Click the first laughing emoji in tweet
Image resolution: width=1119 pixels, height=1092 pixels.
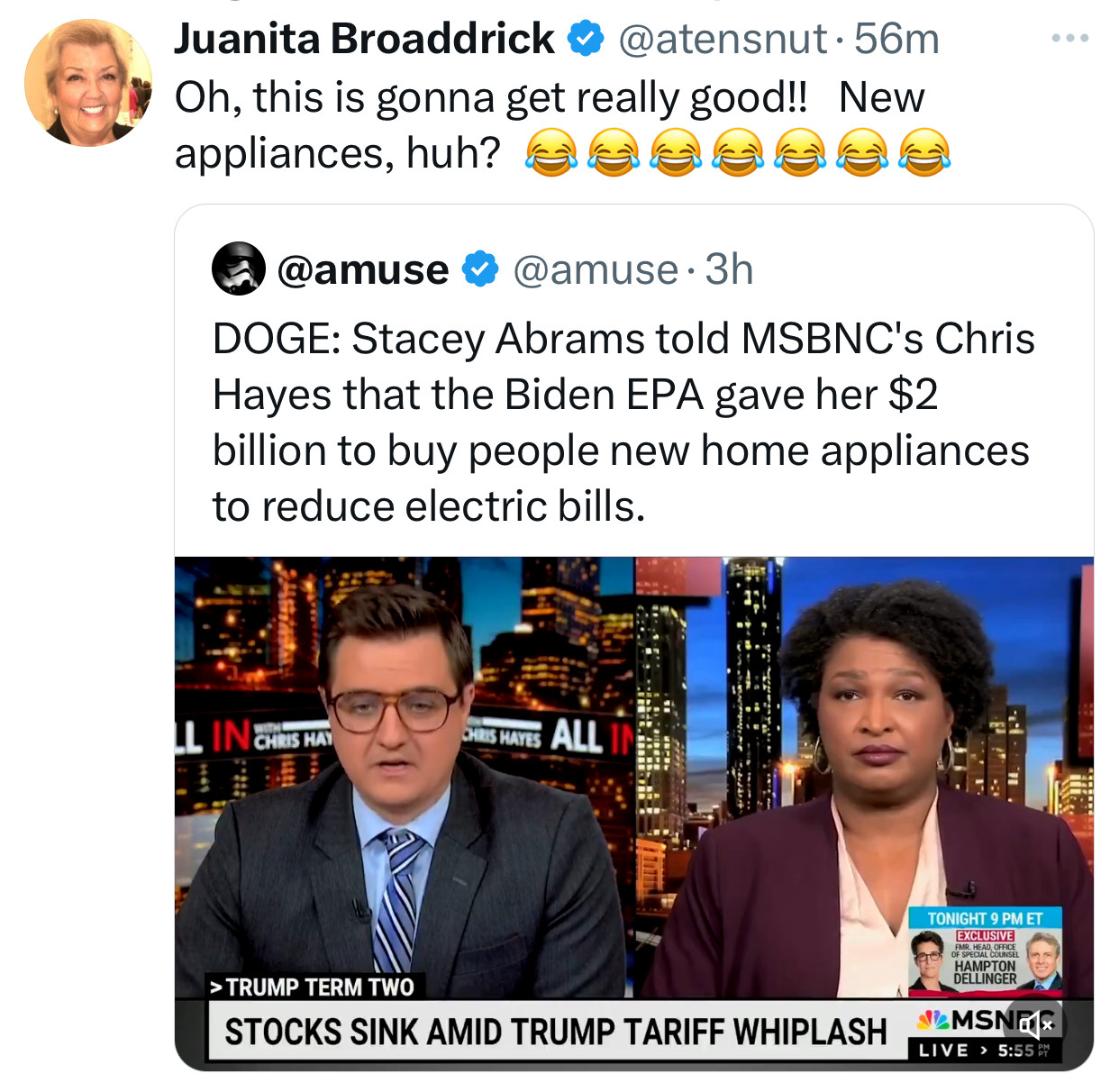pos(550,152)
